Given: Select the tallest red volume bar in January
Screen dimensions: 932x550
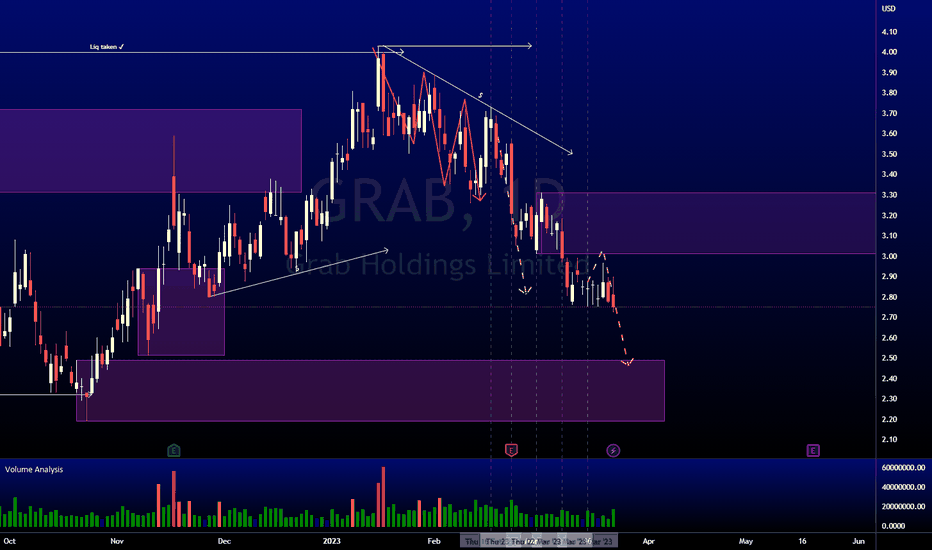Looking at the screenshot, I should pyautogui.click(x=383, y=497).
